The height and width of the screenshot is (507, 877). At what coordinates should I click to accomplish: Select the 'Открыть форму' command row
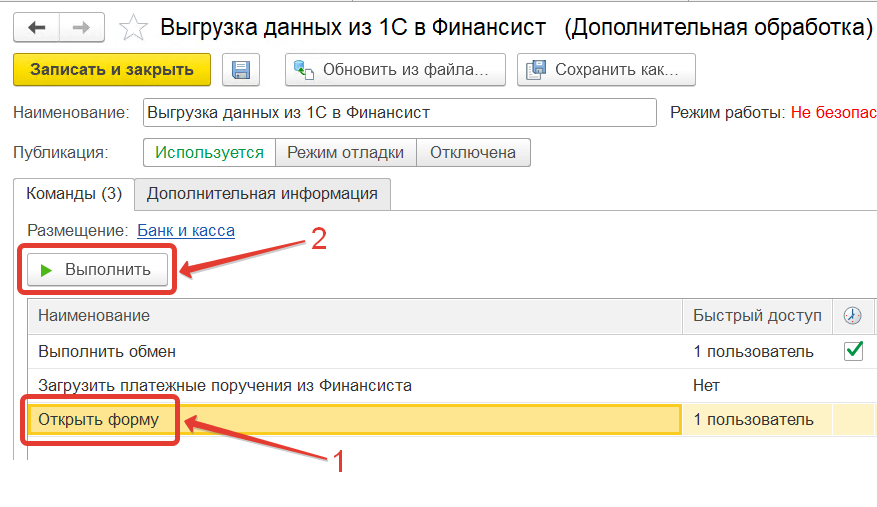pyautogui.click(x=452, y=420)
